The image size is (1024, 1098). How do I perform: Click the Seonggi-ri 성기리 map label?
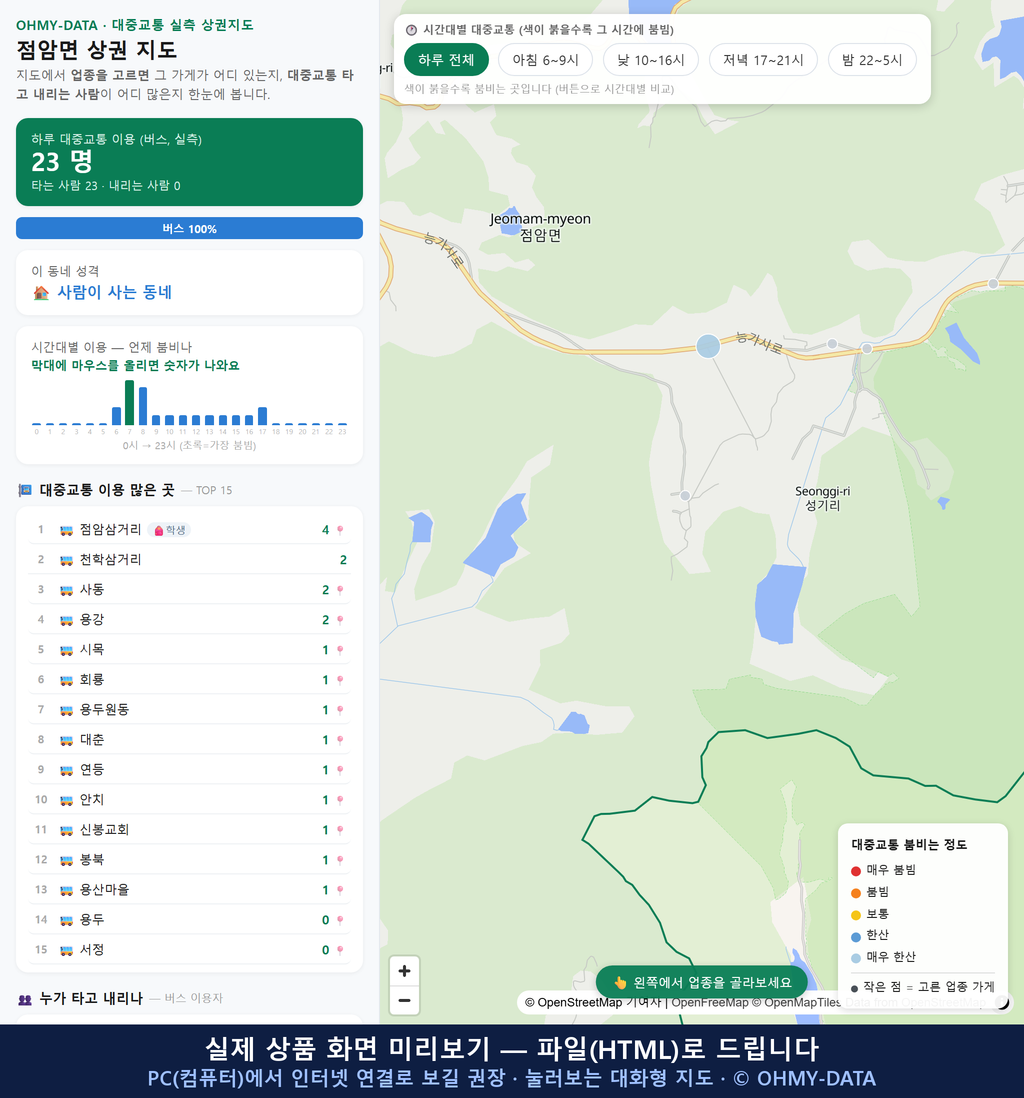[x=822, y=498]
